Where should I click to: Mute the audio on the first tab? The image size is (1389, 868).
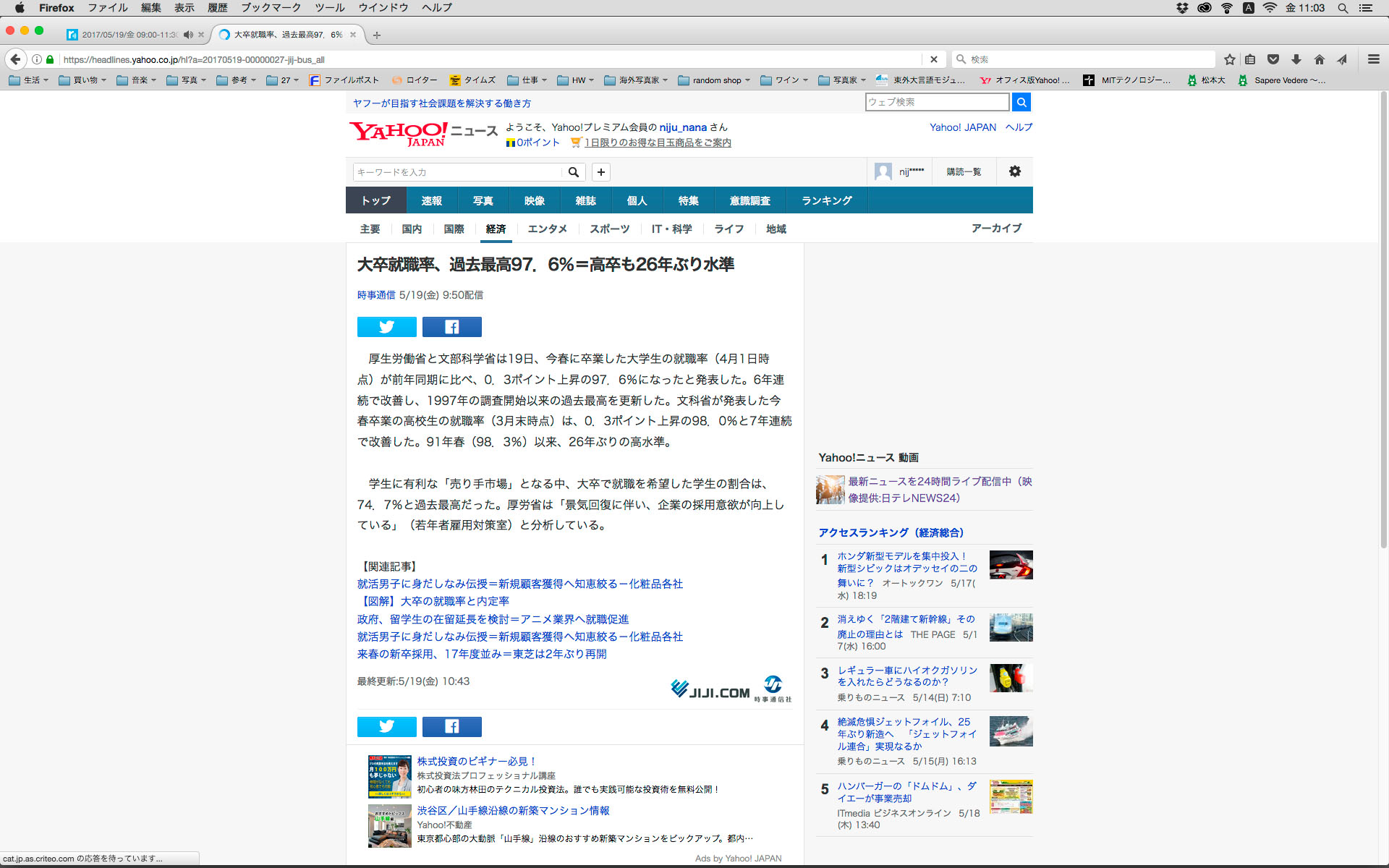click(188, 35)
